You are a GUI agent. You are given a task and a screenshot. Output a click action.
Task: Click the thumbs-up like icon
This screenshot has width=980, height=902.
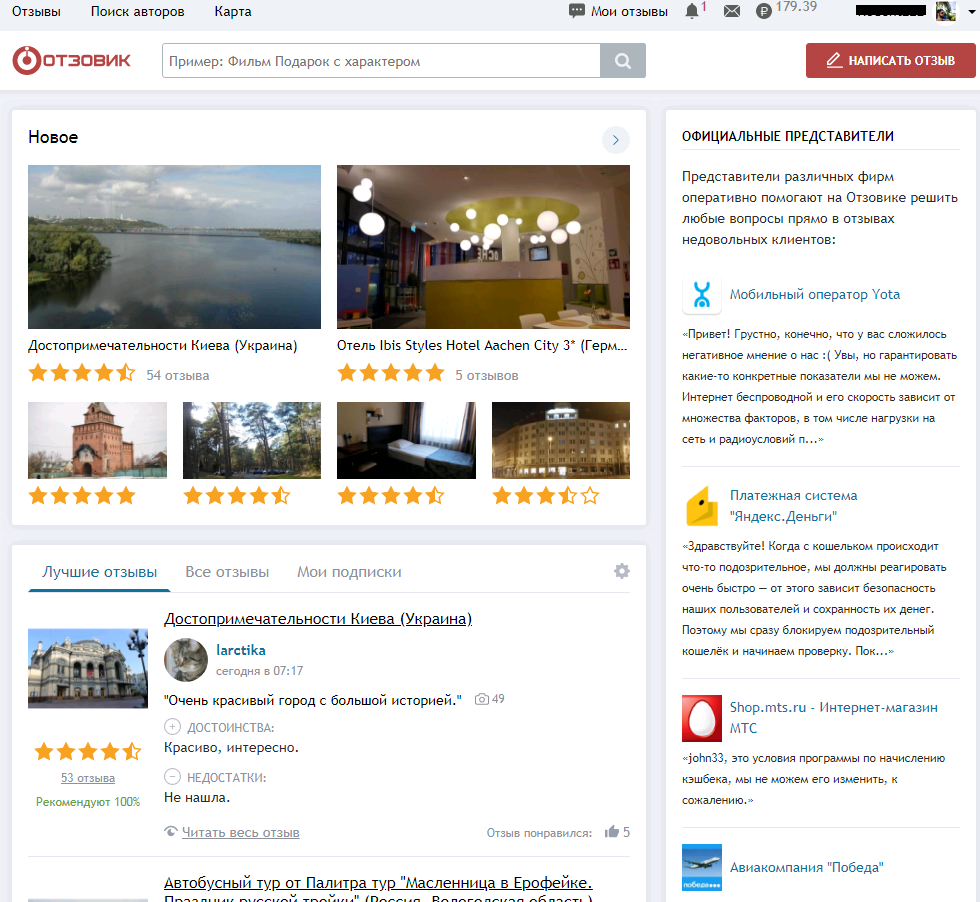(612, 831)
